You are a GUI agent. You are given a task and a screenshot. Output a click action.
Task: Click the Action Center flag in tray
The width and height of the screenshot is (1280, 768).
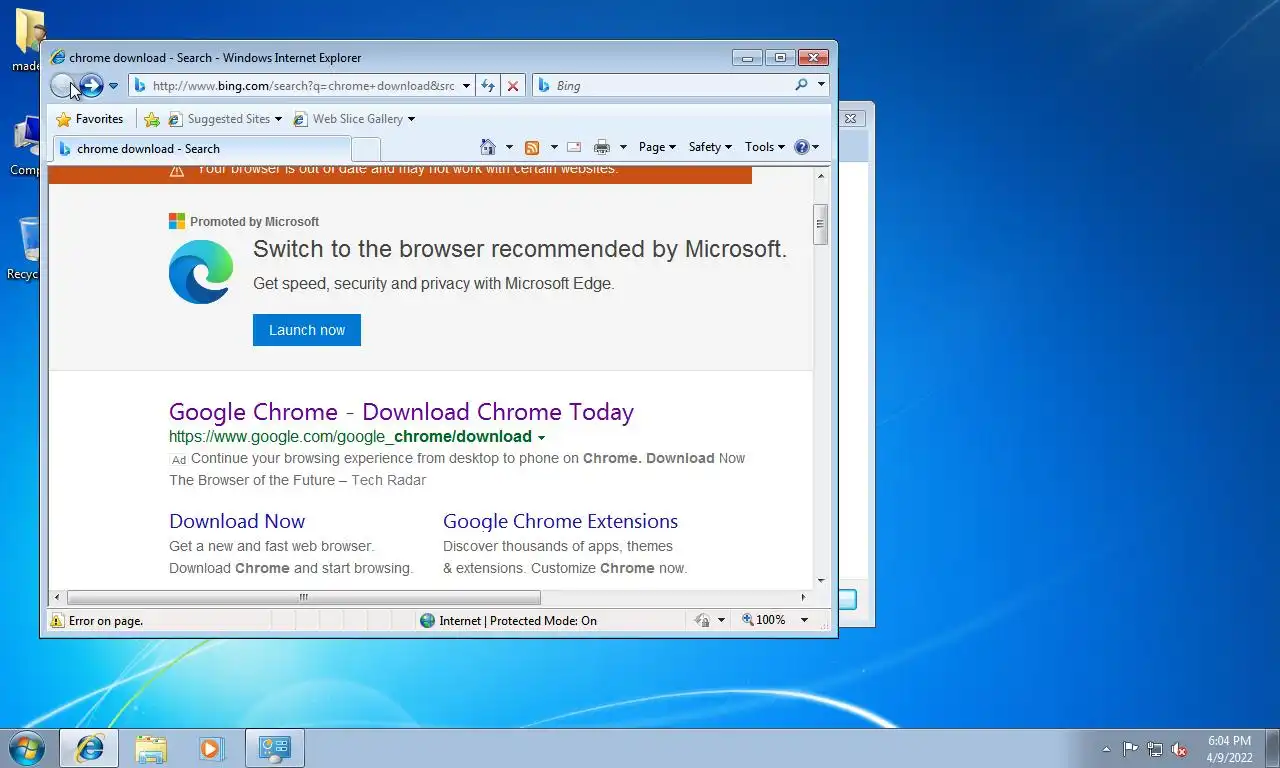pyautogui.click(x=1130, y=748)
